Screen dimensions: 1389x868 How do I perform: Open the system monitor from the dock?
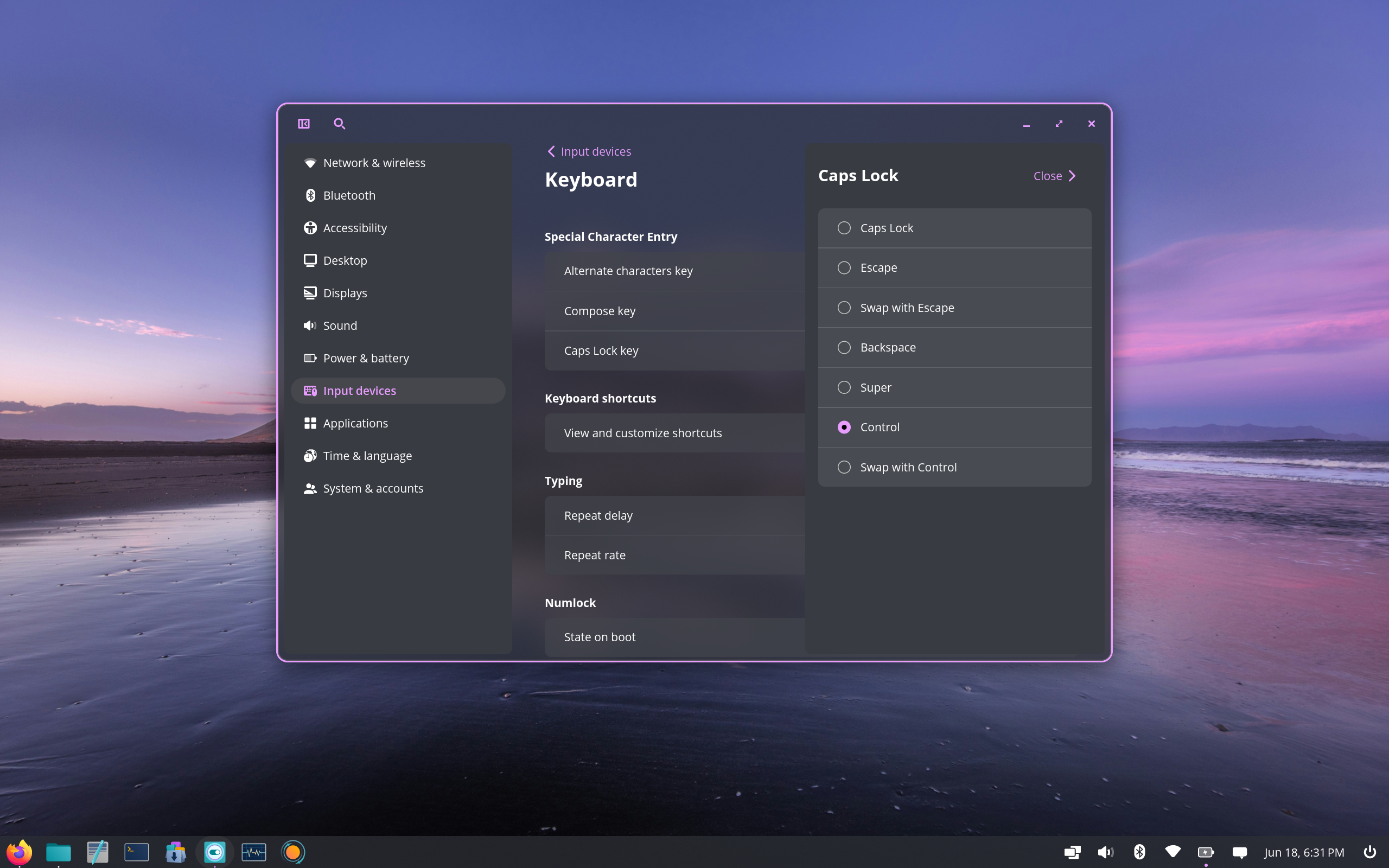pyautogui.click(x=254, y=852)
